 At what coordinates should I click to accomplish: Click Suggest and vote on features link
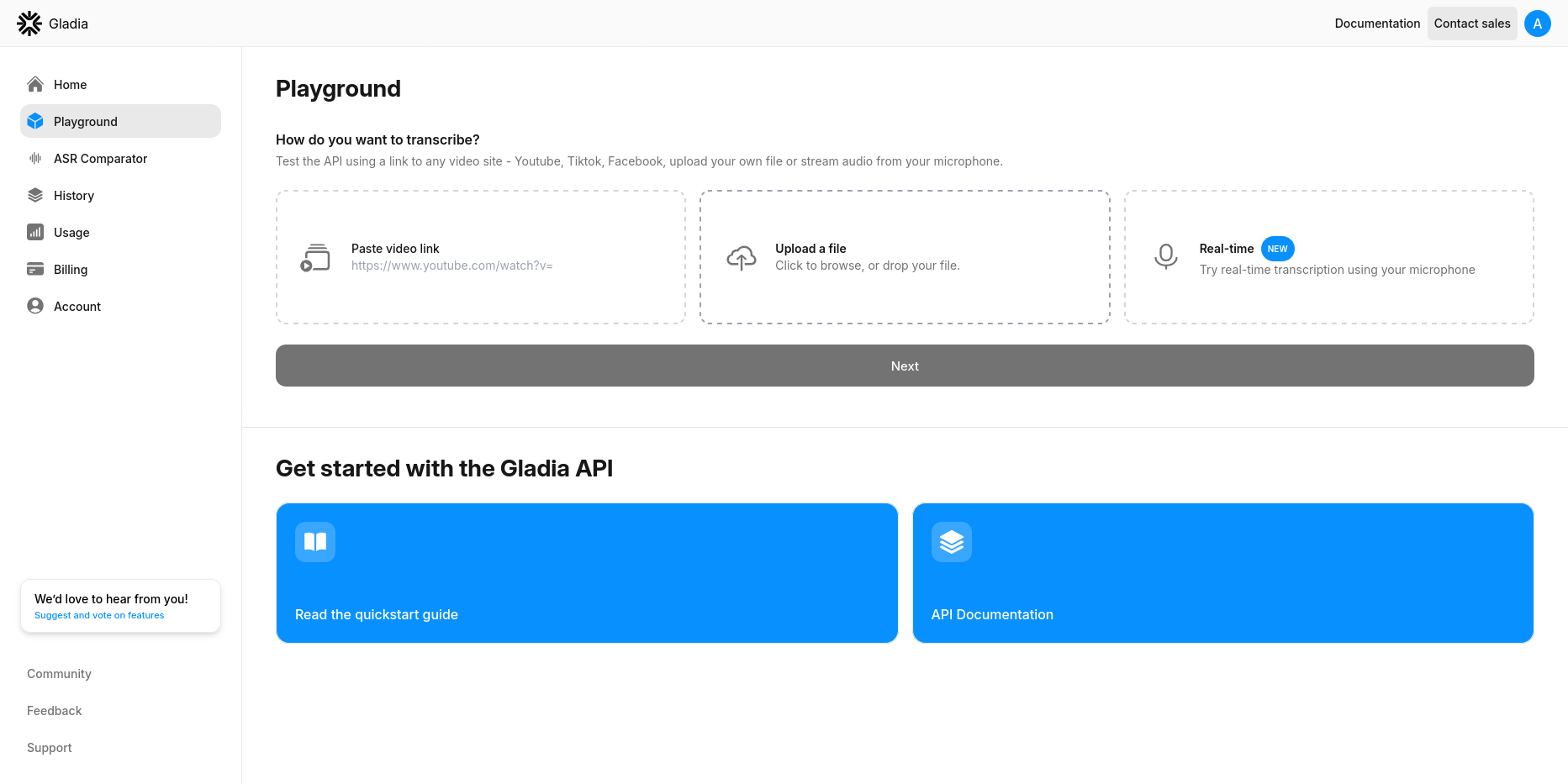[99, 615]
